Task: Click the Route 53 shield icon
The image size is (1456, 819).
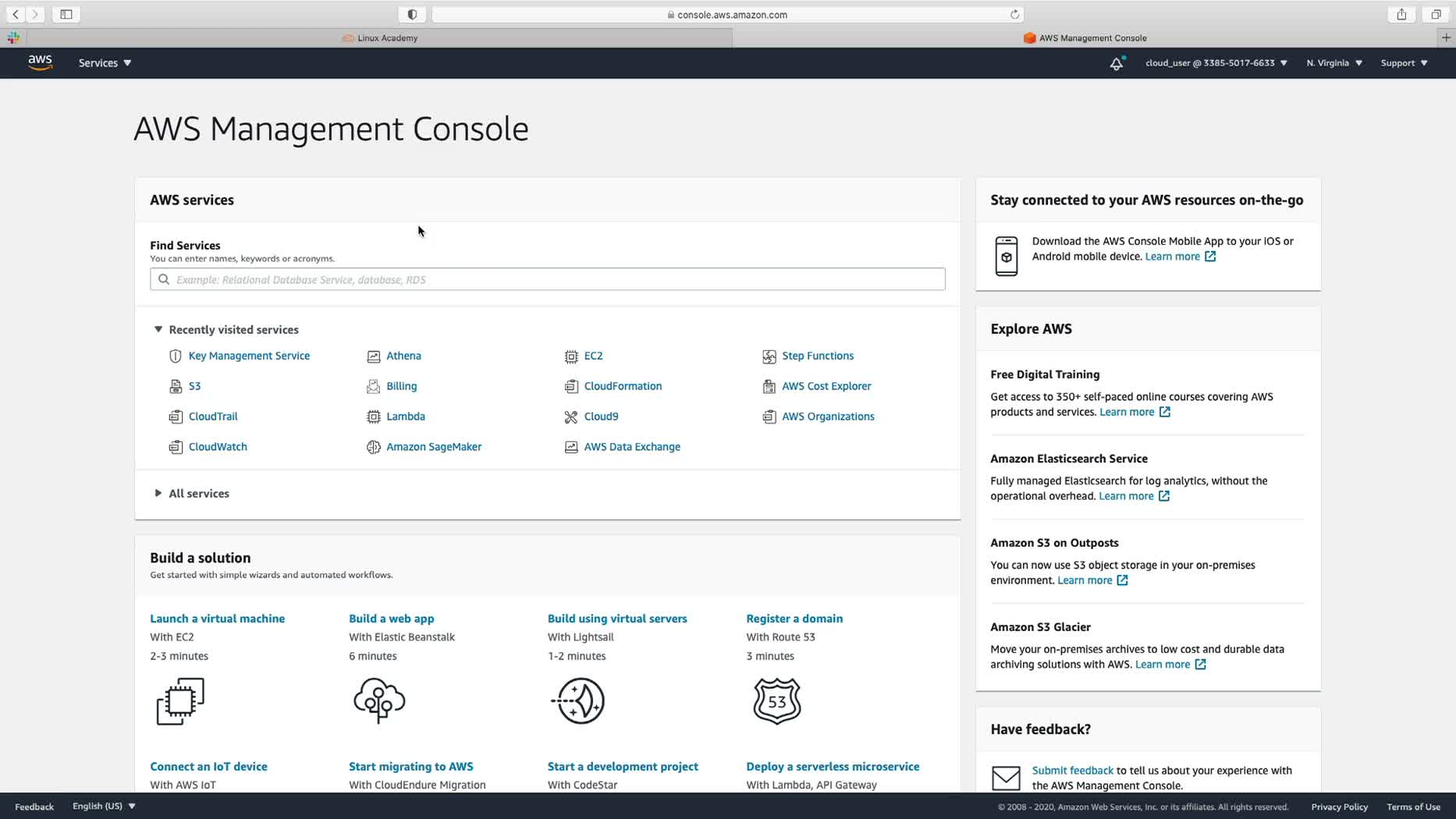Action: pyautogui.click(x=777, y=700)
